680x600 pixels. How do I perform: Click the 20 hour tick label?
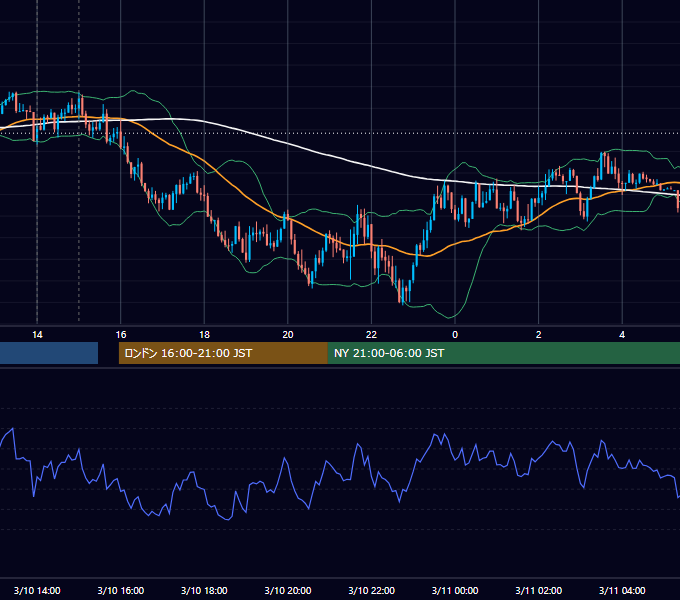(x=288, y=335)
